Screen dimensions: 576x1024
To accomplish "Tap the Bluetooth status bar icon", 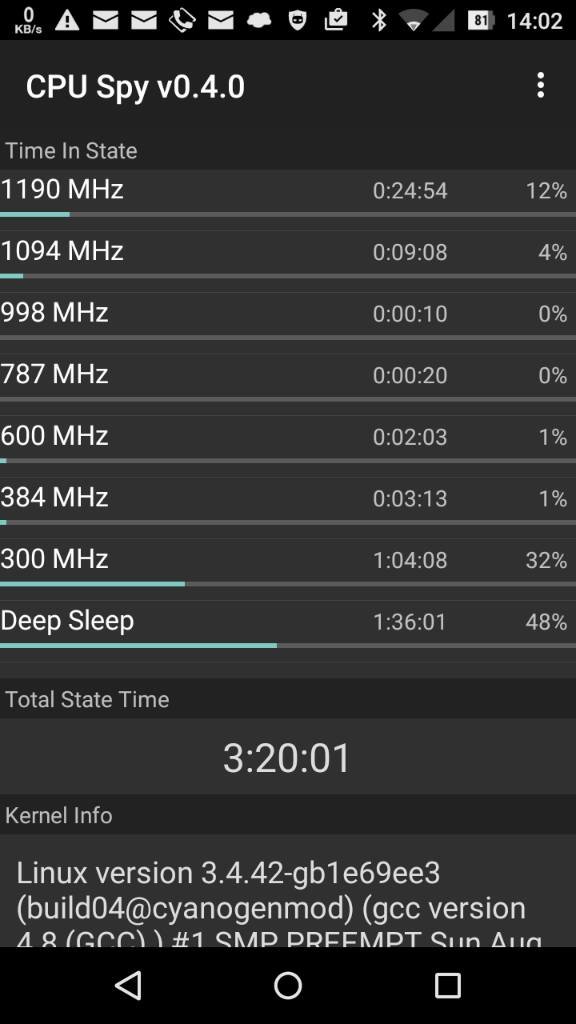I will (379, 20).
